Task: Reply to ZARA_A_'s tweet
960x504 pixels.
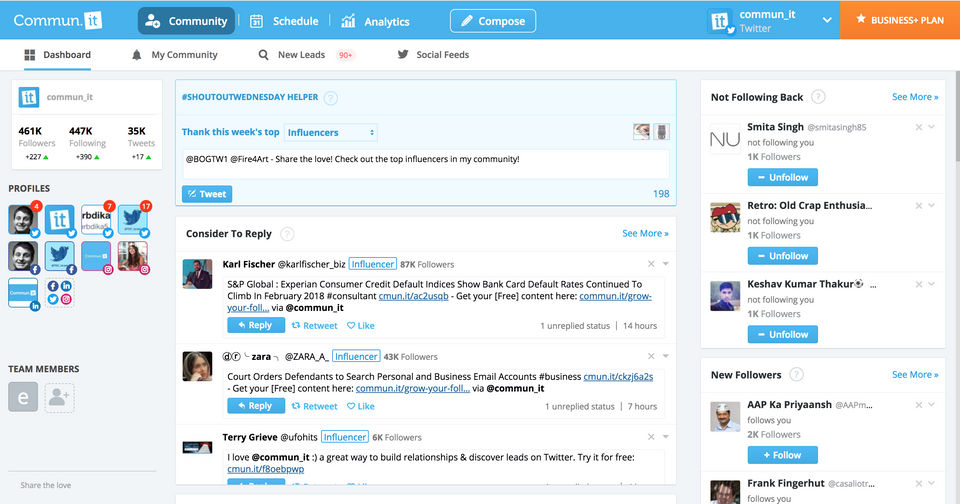Action: [x=256, y=405]
